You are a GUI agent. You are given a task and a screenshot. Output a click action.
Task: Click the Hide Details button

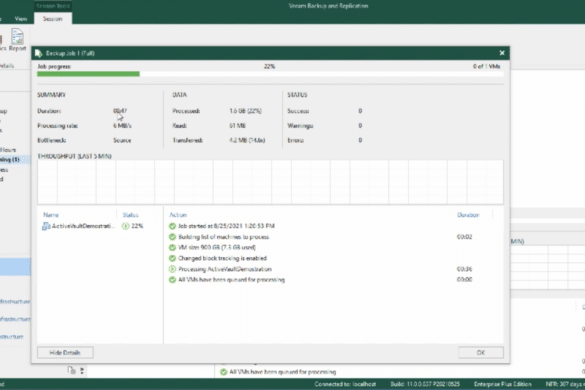(x=65, y=353)
